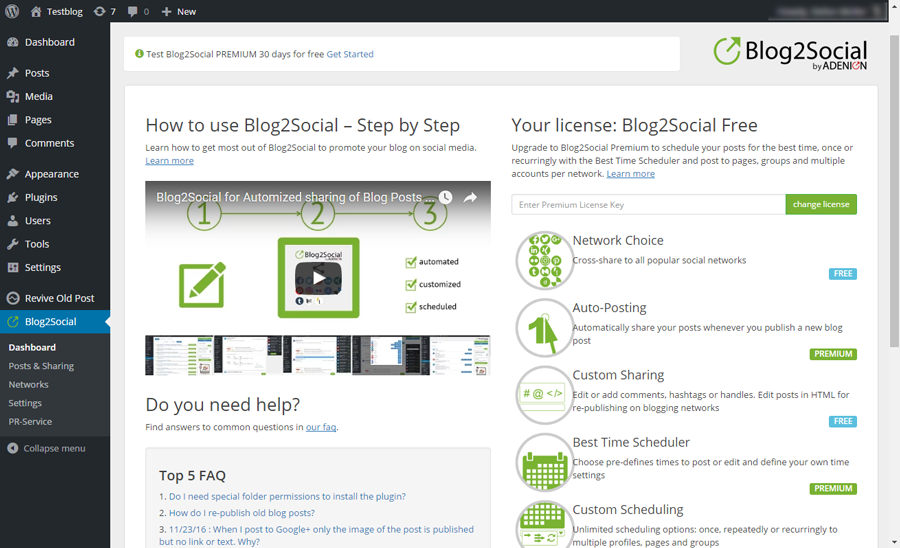Click the FREE badge on Custom Sharing

tap(843, 421)
